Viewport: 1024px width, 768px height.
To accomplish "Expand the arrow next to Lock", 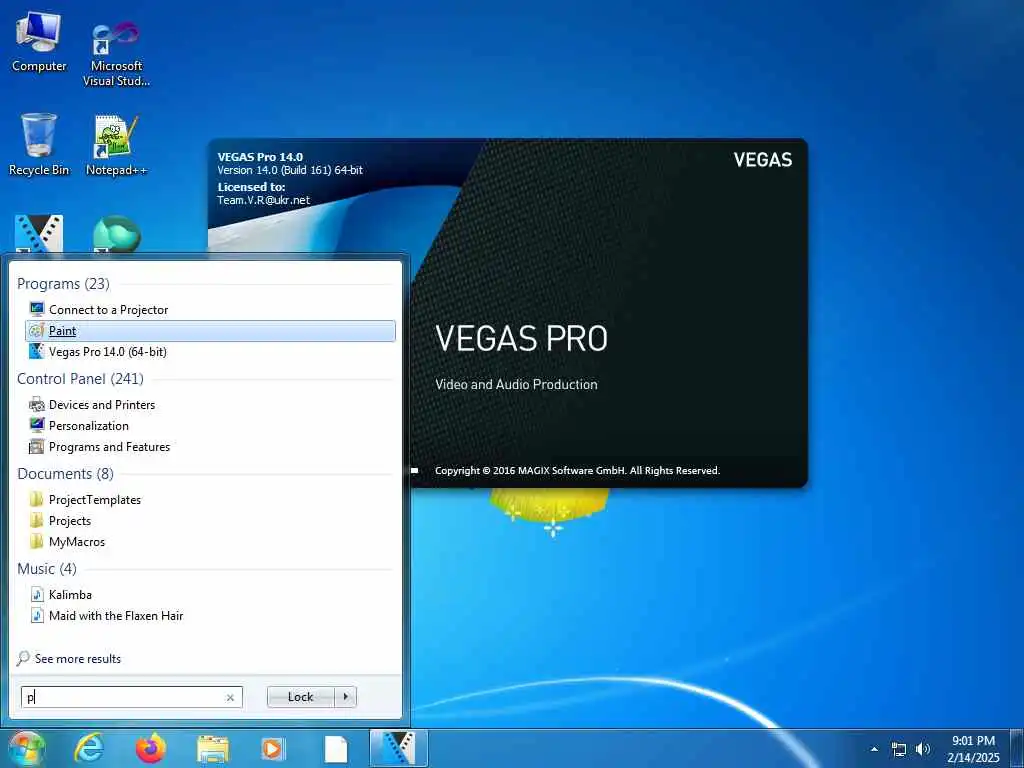I will tap(345, 697).
